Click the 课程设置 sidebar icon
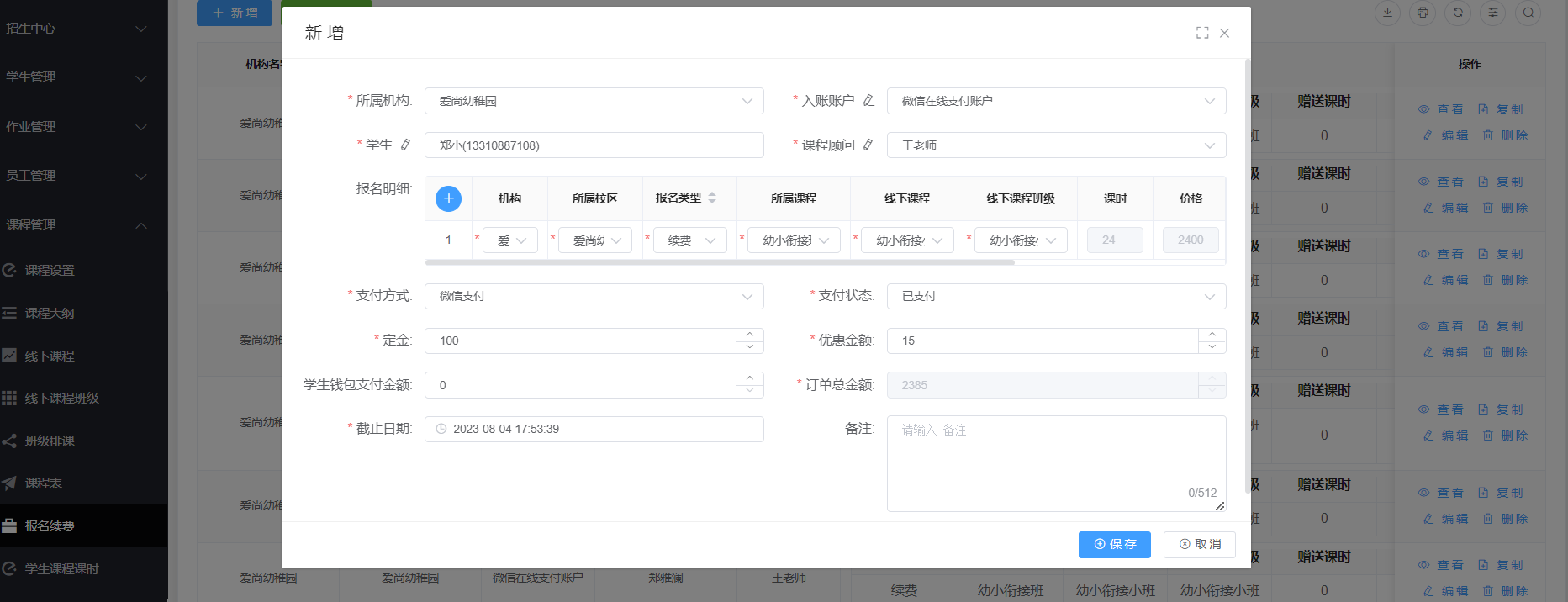The image size is (1568, 602). pos(9,271)
